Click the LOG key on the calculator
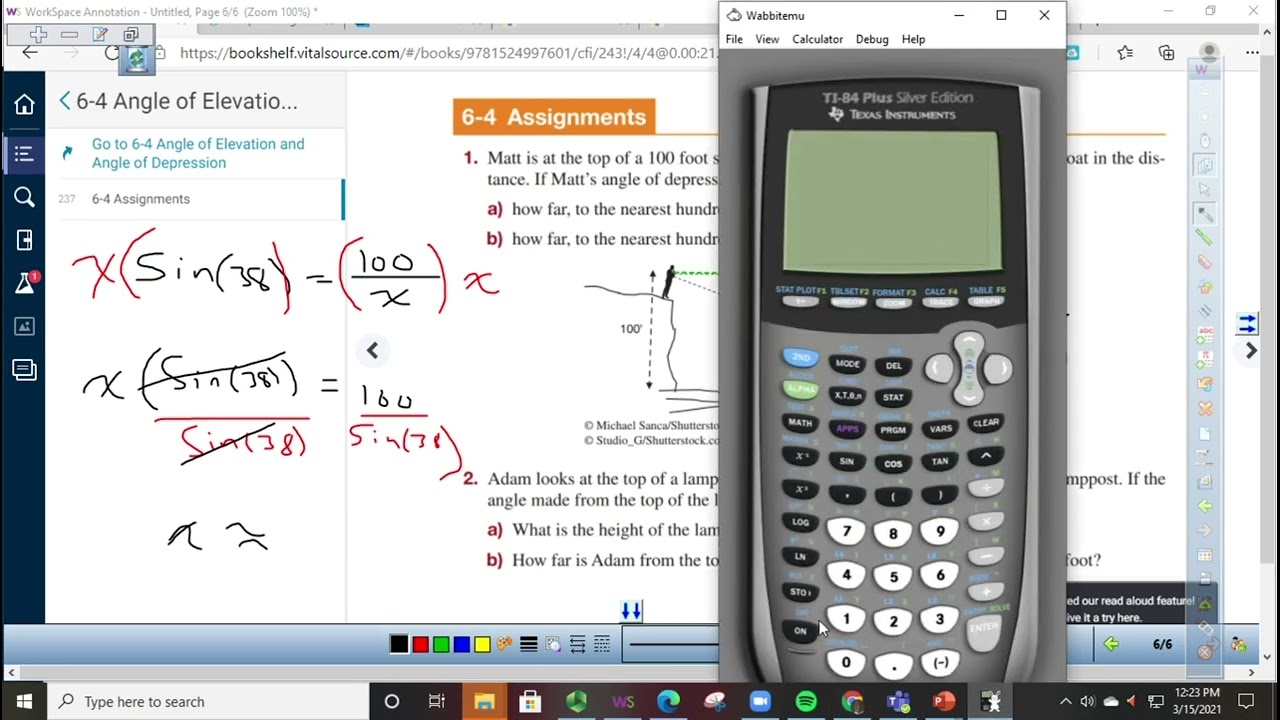The width and height of the screenshot is (1280, 720). (x=800, y=522)
